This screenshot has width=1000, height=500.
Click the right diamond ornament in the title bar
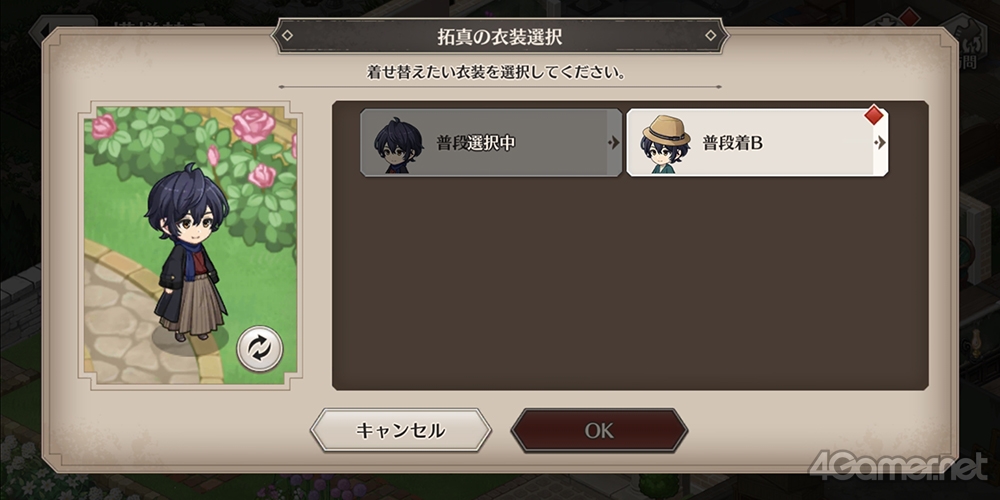click(x=710, y=36)
